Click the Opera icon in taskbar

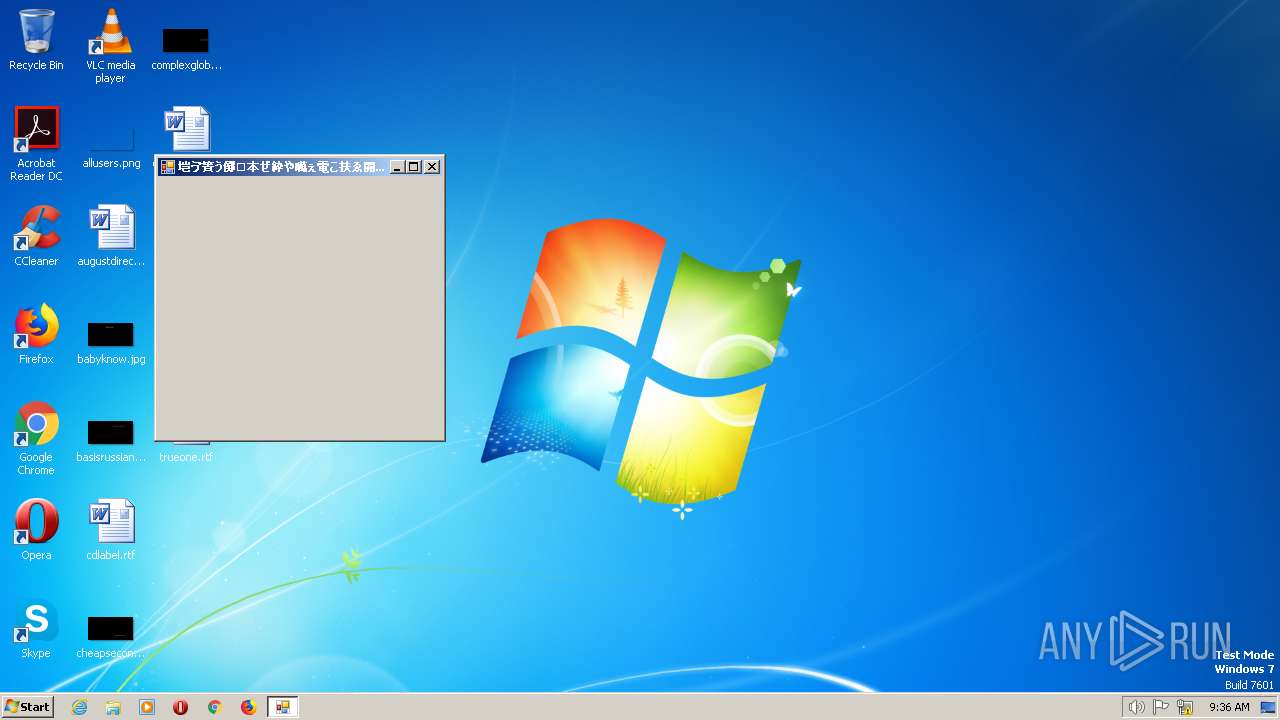pyautogui.click(x=181, y=707)
